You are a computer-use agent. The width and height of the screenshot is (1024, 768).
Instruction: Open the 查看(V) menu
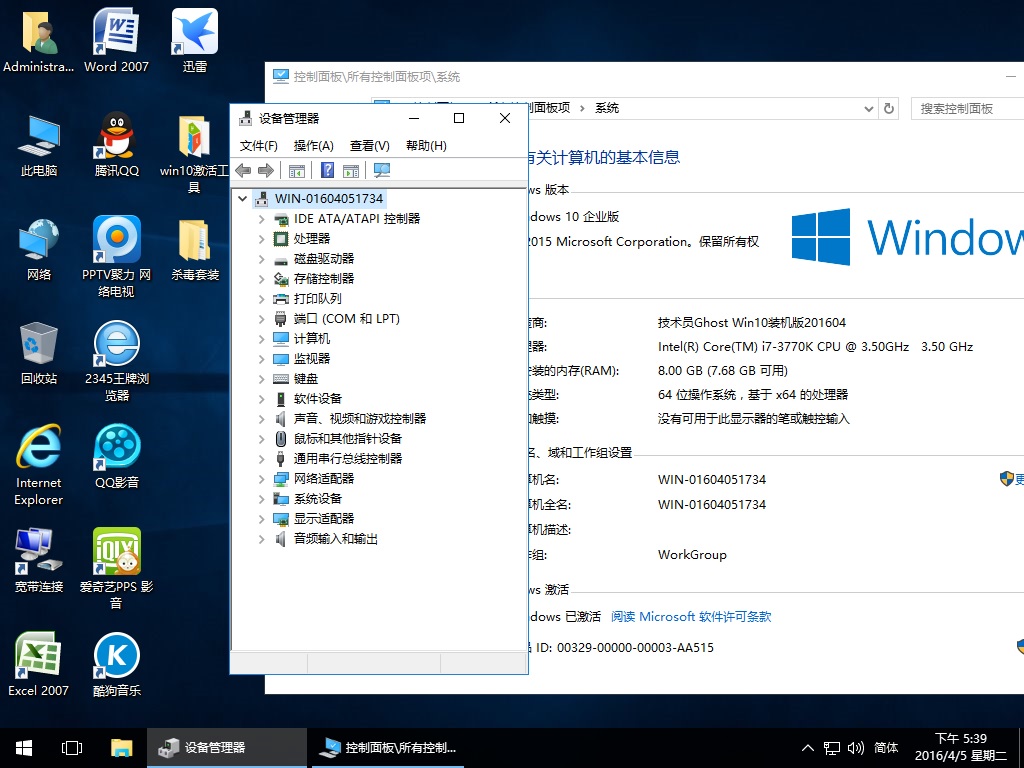[x=370, y=146]
